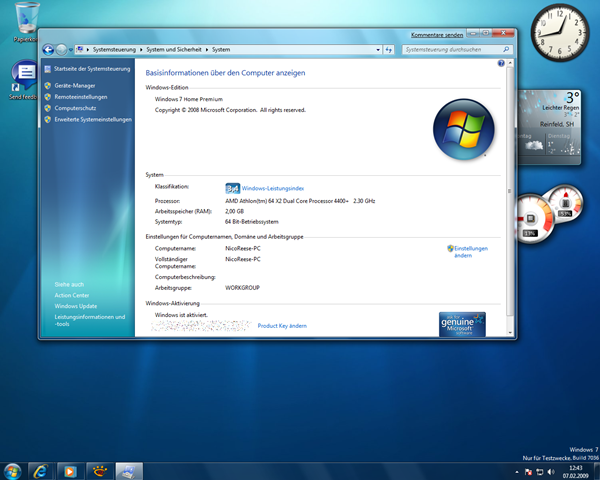Expand the arrow after System und Sicherheit breadcrumb

[x=207, y=50]
